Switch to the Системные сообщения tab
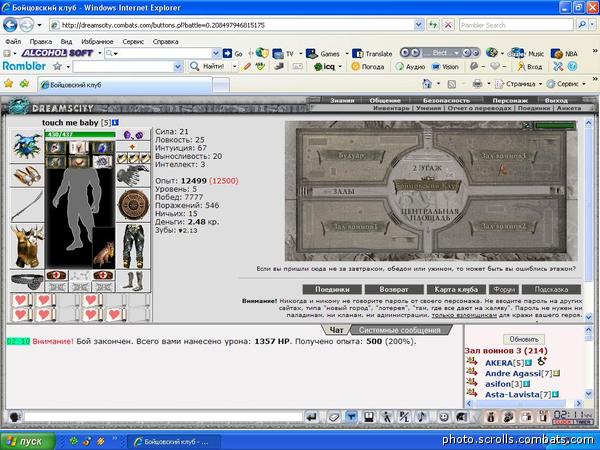Viewport: 600px width, 450px height. pyautogui.click(x=399, y=330)
